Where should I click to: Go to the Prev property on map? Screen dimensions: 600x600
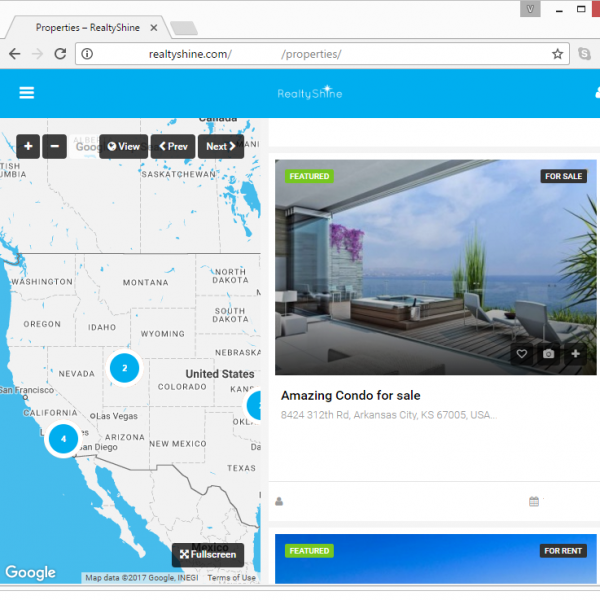pyautogui.click(x=173, y=146)
